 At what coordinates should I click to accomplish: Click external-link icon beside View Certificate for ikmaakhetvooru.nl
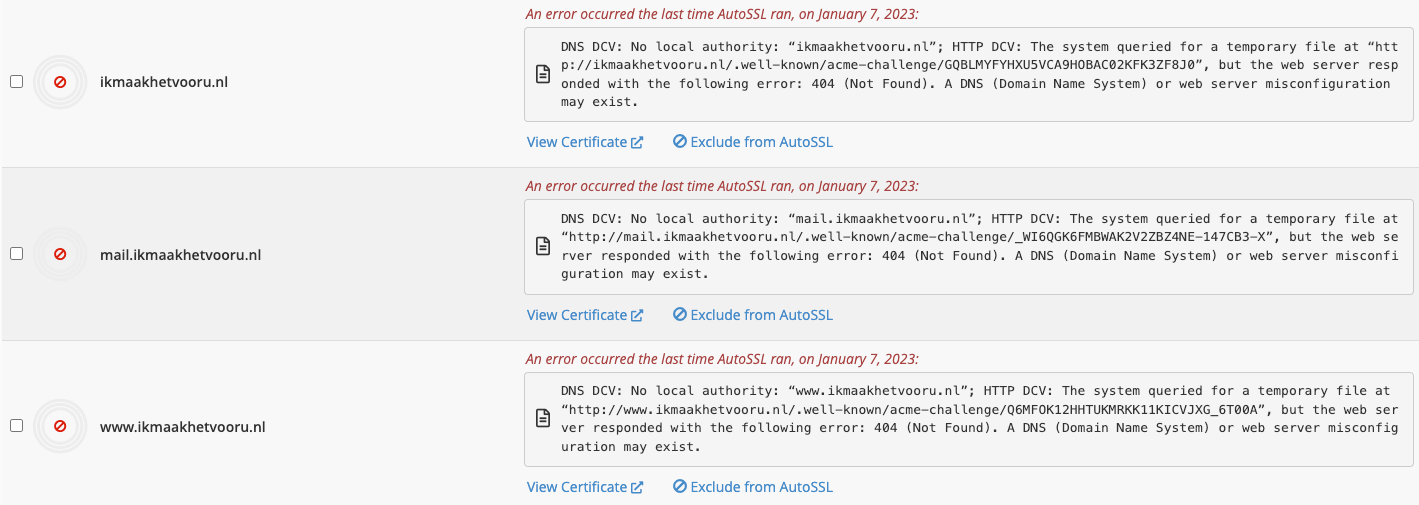pos(637,142)
